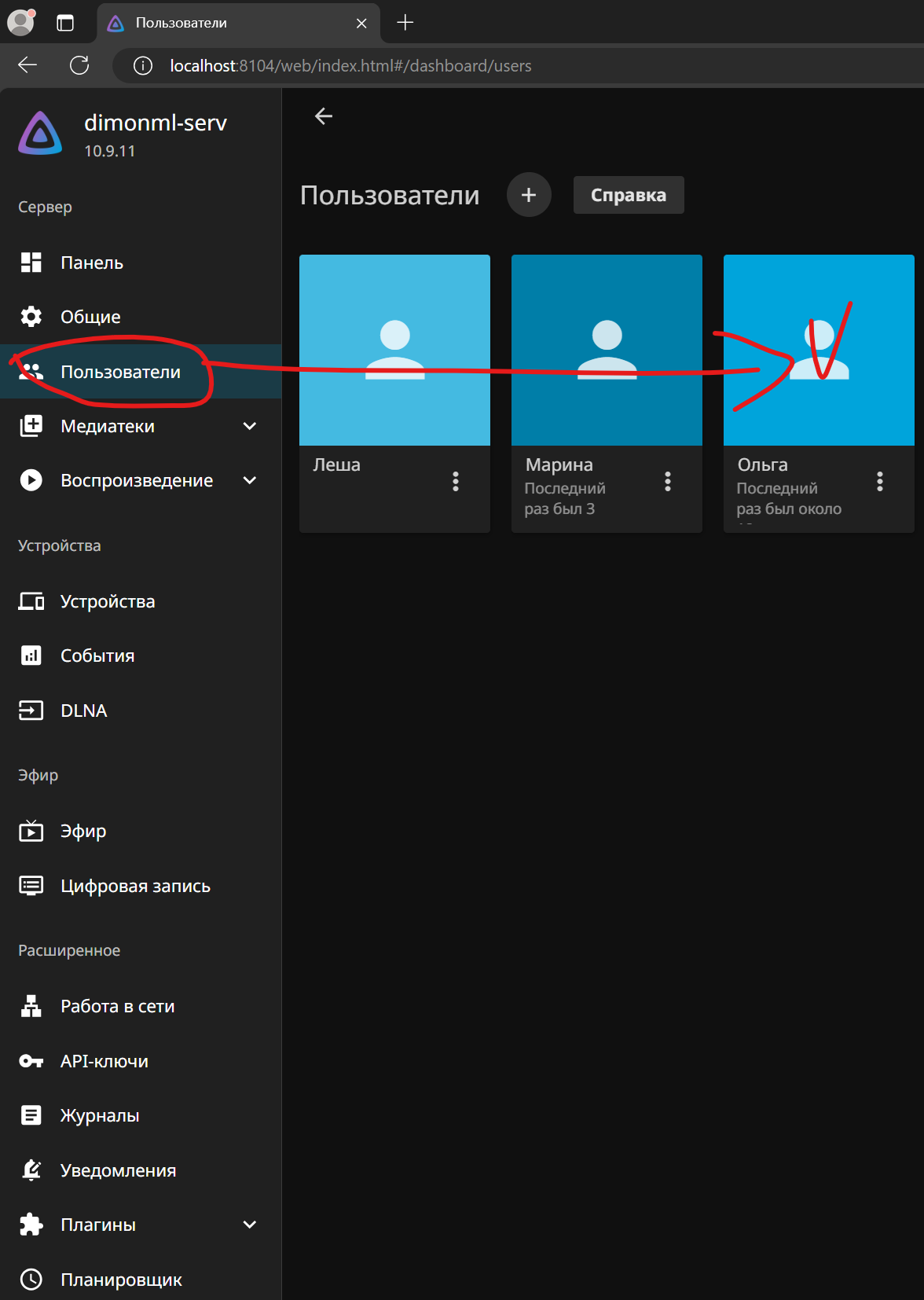Open the Панель dashboard menu item
This screenshot has height=1300, width=924.
tap(92, 263)
